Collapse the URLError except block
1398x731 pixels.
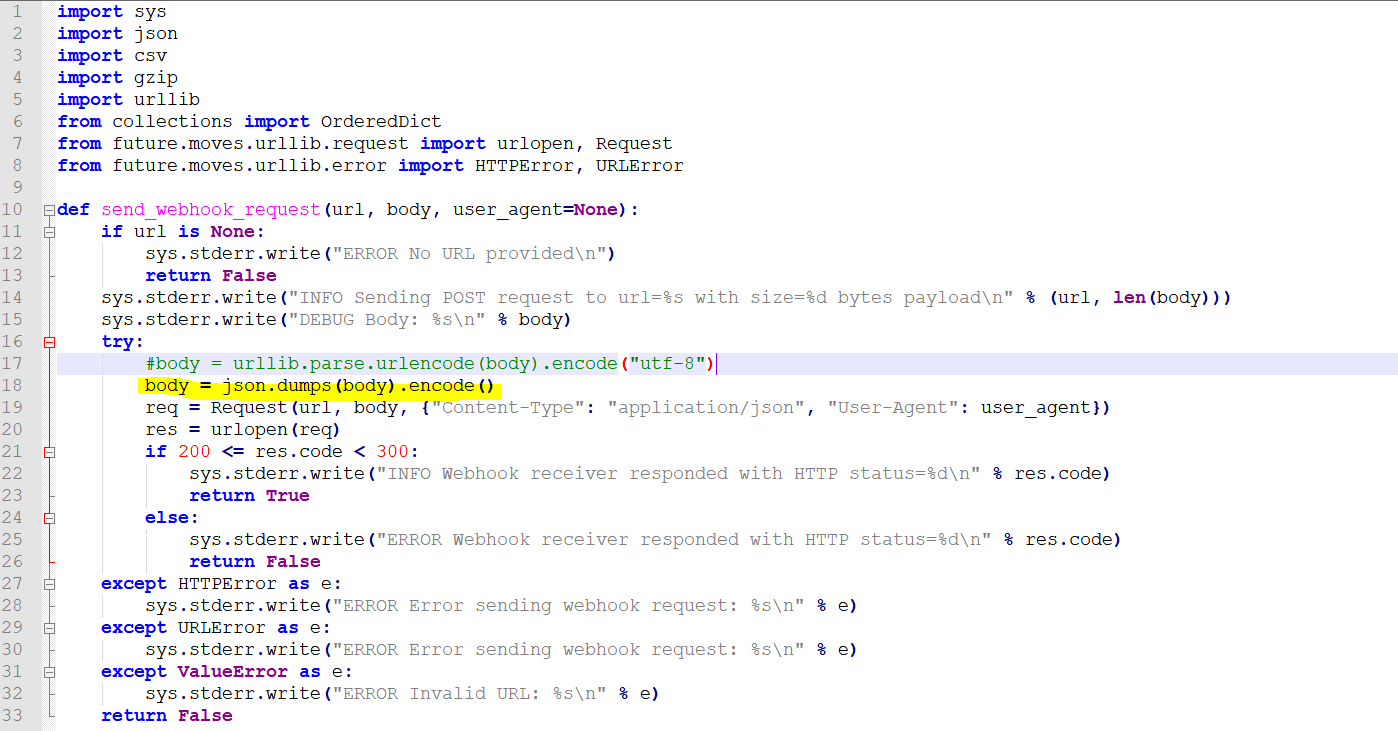pyautogui.click(x=47, y=627)
